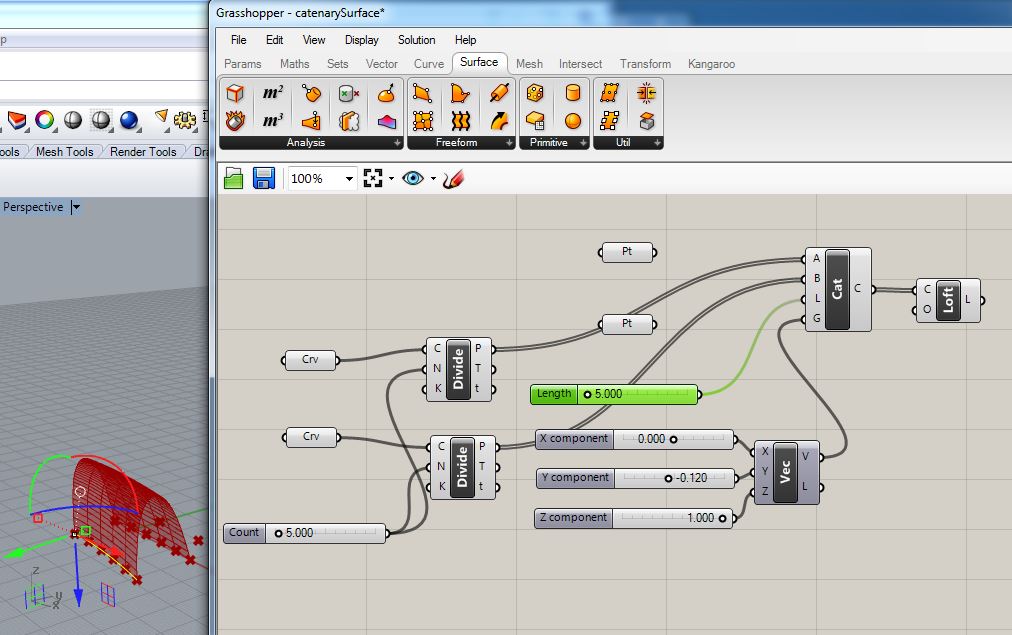This screenshot has height=635, width=1012.
Task: Open a Grasshopper file with the green folder icon
Action: click(x=231, y=178)
